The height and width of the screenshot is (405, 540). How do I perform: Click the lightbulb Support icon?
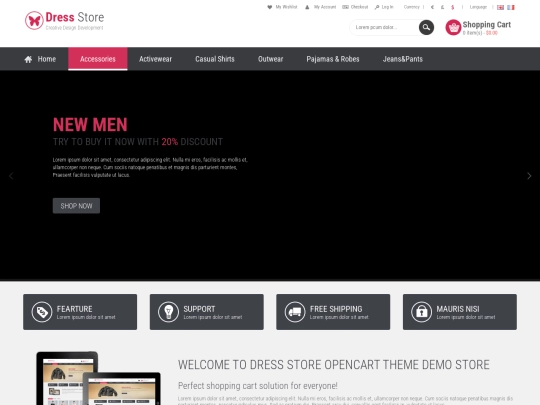(x=168, y=312)
